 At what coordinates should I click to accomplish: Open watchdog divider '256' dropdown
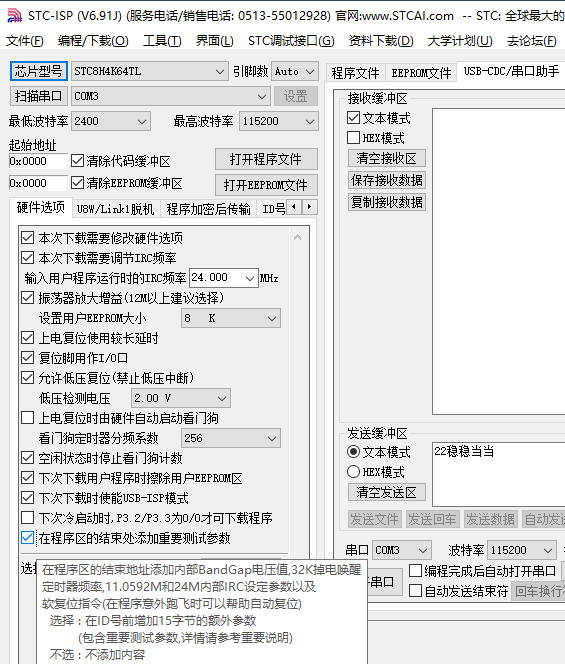click(231, 438)
